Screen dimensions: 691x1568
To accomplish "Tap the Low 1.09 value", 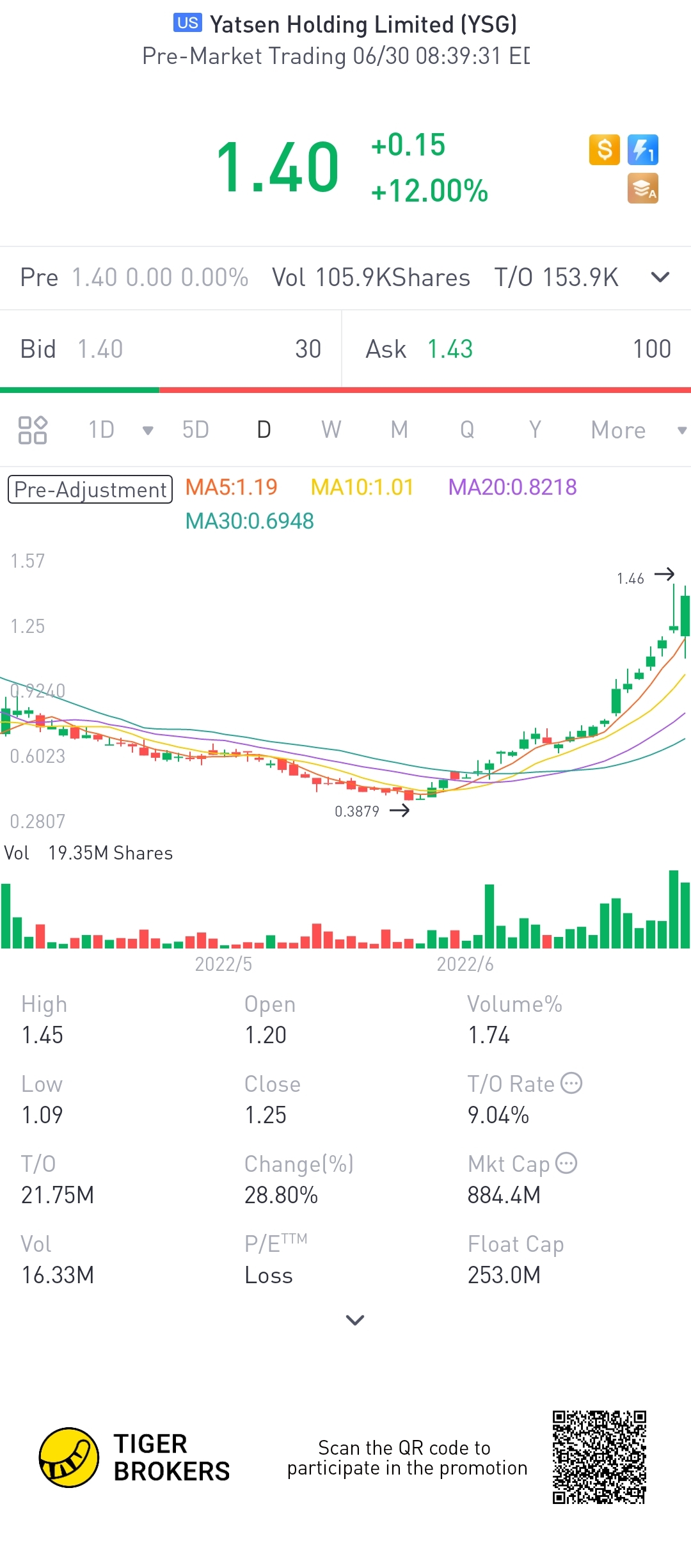I will [42, 1115].
